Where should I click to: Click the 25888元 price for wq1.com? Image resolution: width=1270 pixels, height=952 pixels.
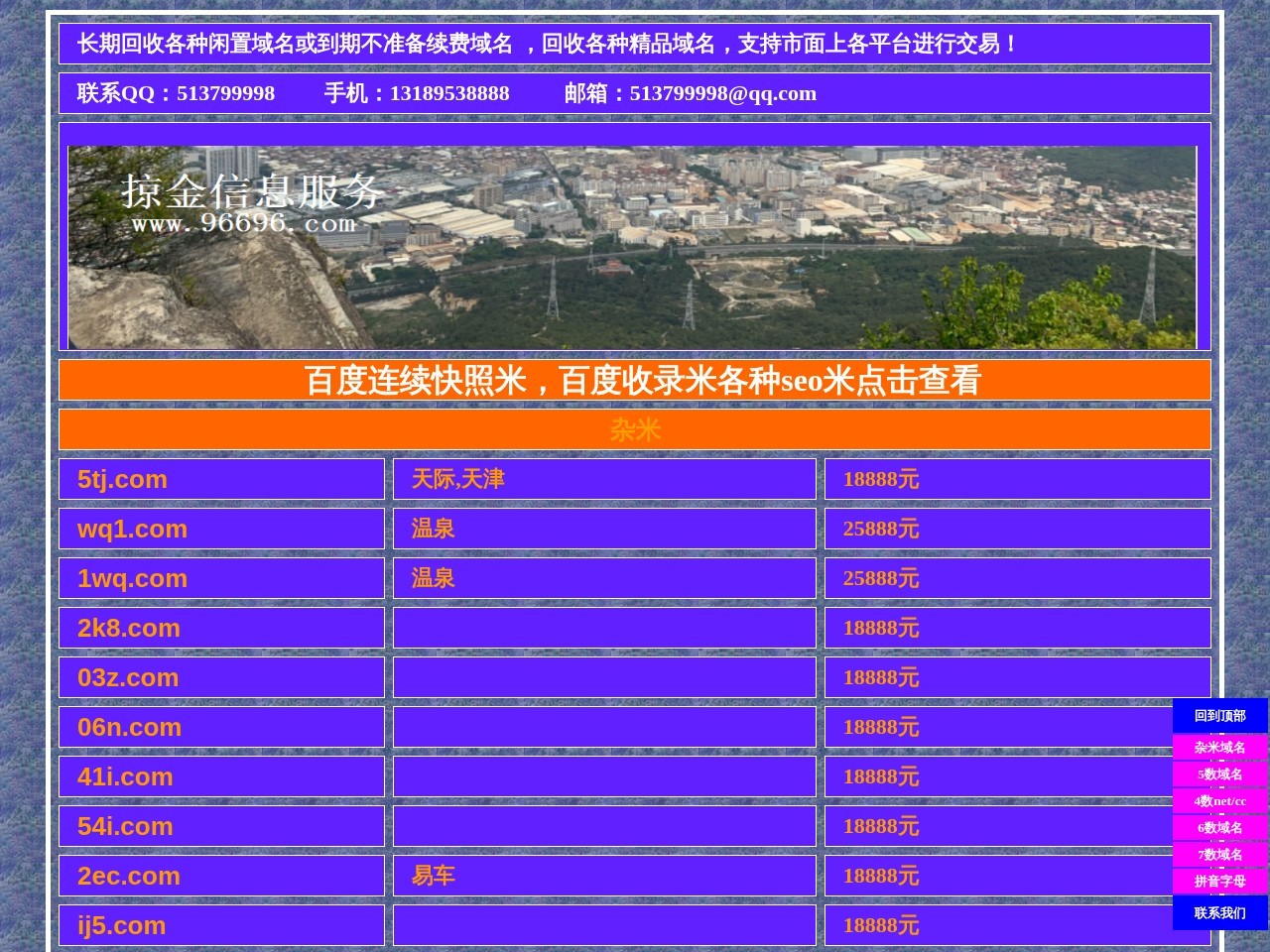(881, 529)
